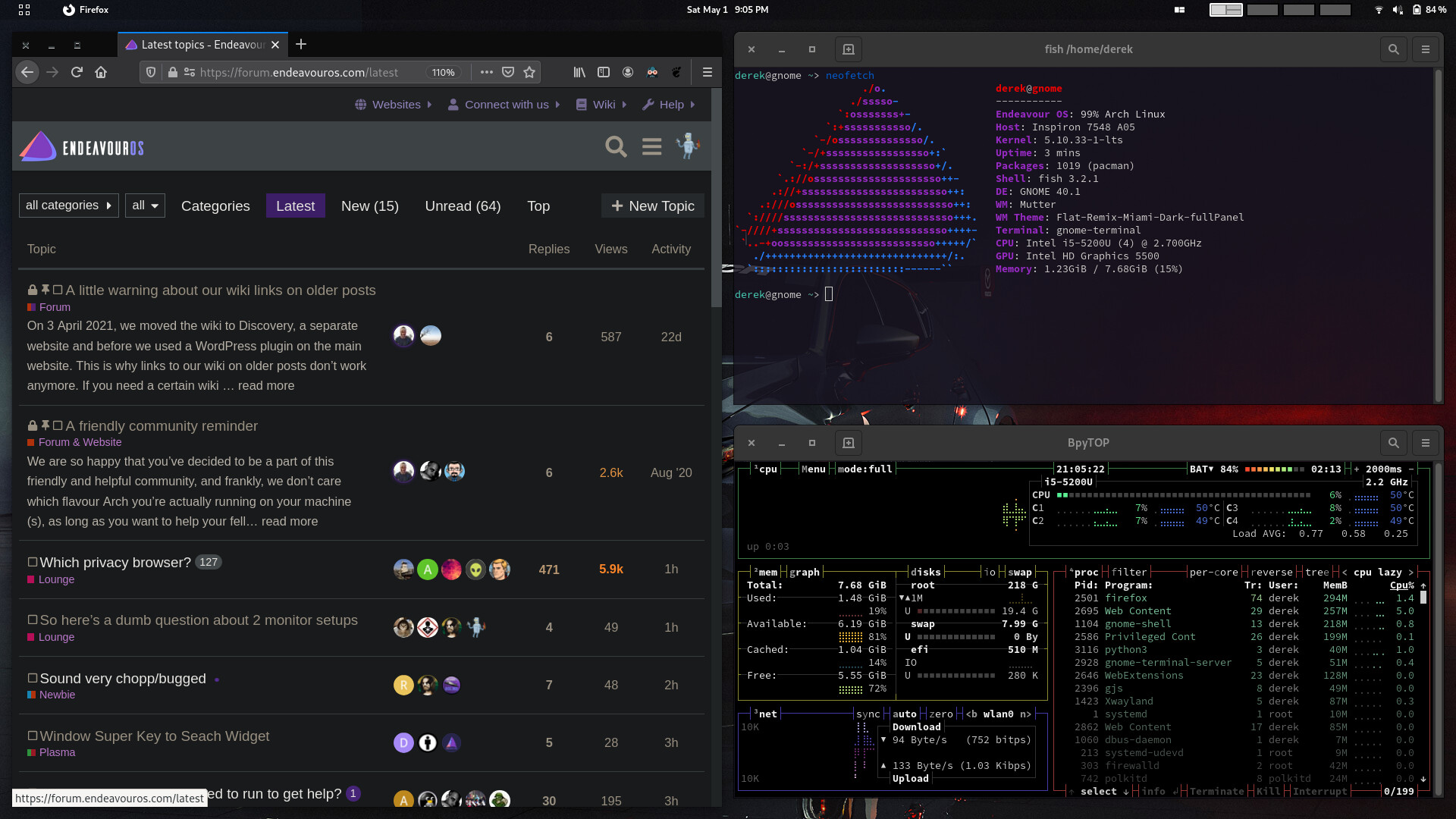Open Lounge category under 2 monitor topic
Screen dimensions: 1456x819
coord(56,637)
